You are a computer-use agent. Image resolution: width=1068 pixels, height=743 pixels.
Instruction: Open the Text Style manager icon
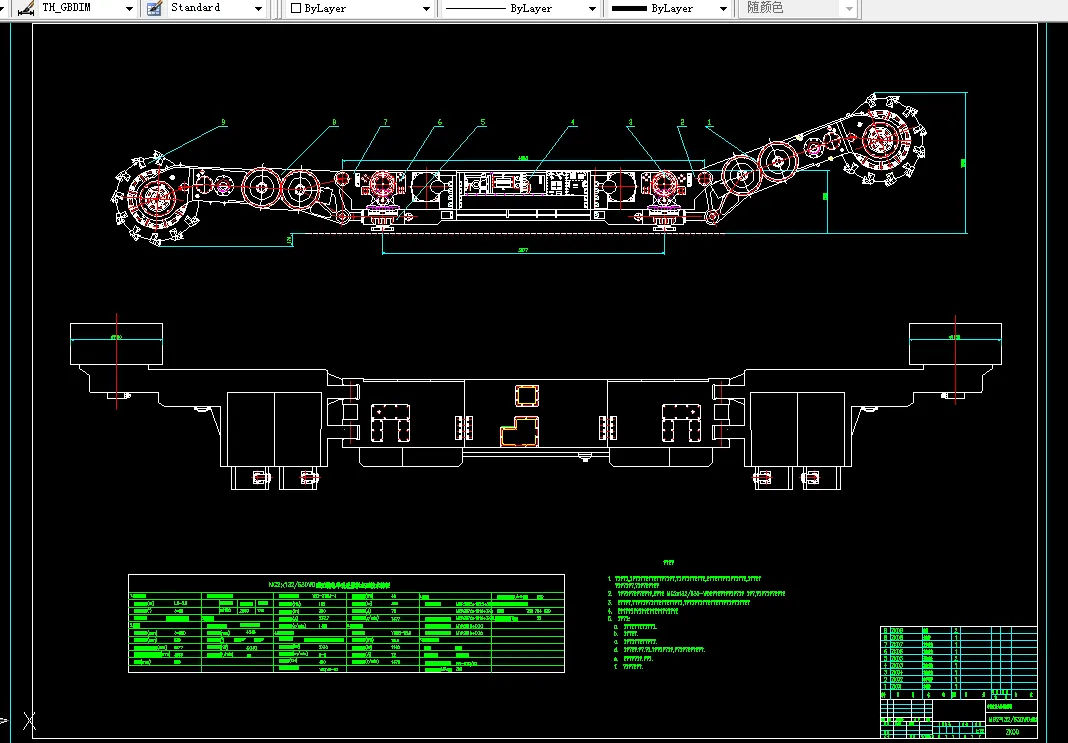pos(155,9)
